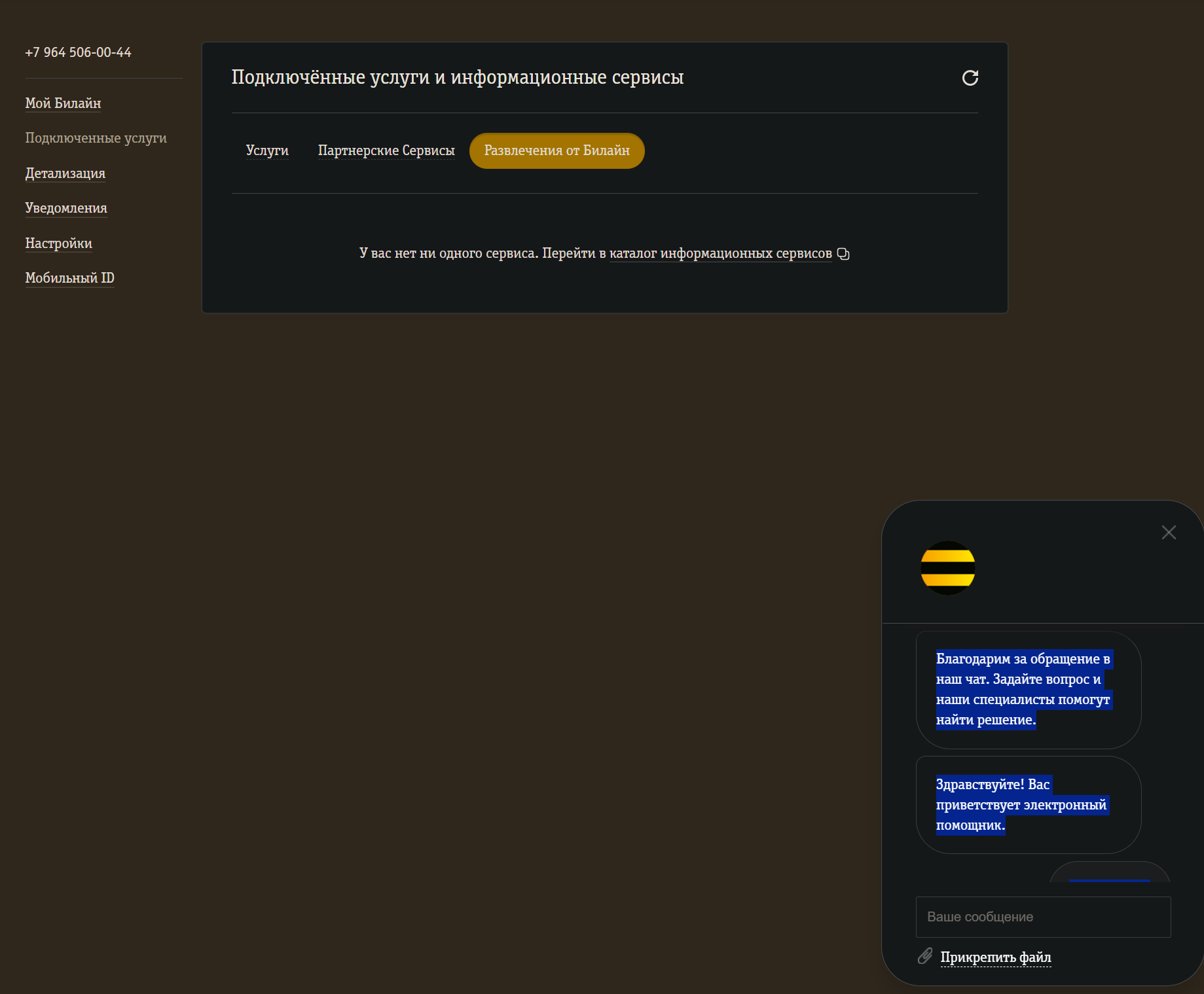Click the У вас нет ни одного сервиса text
The height and width of the screenshot is (994, 1204).
448,253
